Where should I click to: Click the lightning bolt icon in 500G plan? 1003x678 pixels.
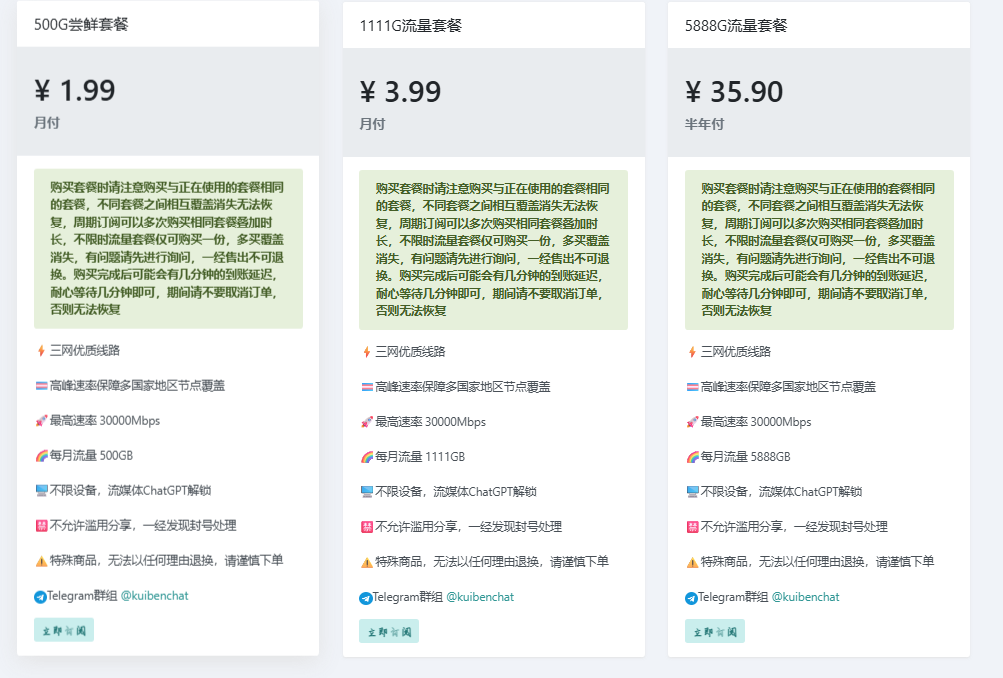point(41,351)
